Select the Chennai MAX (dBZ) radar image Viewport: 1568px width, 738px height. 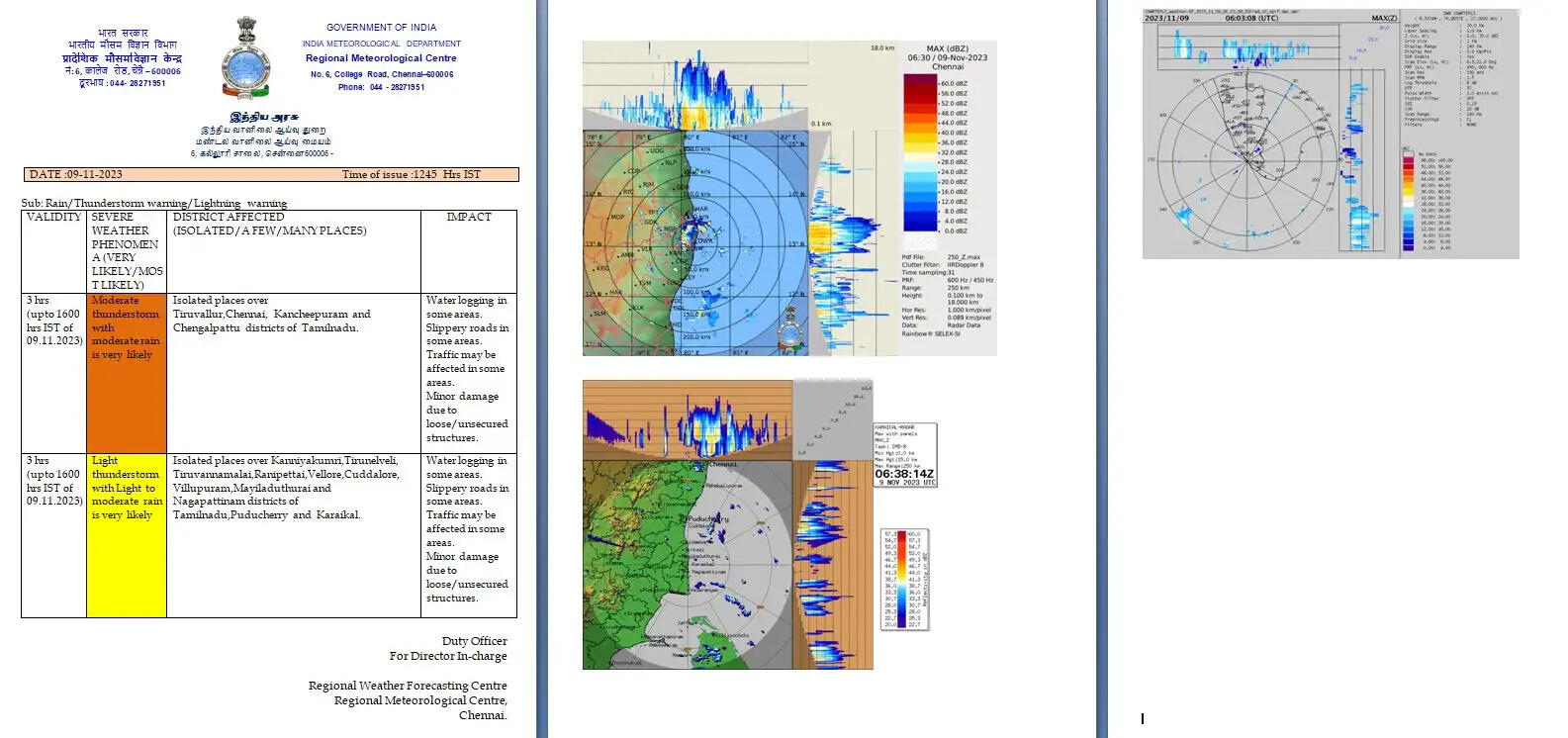(x=788, y=198)
